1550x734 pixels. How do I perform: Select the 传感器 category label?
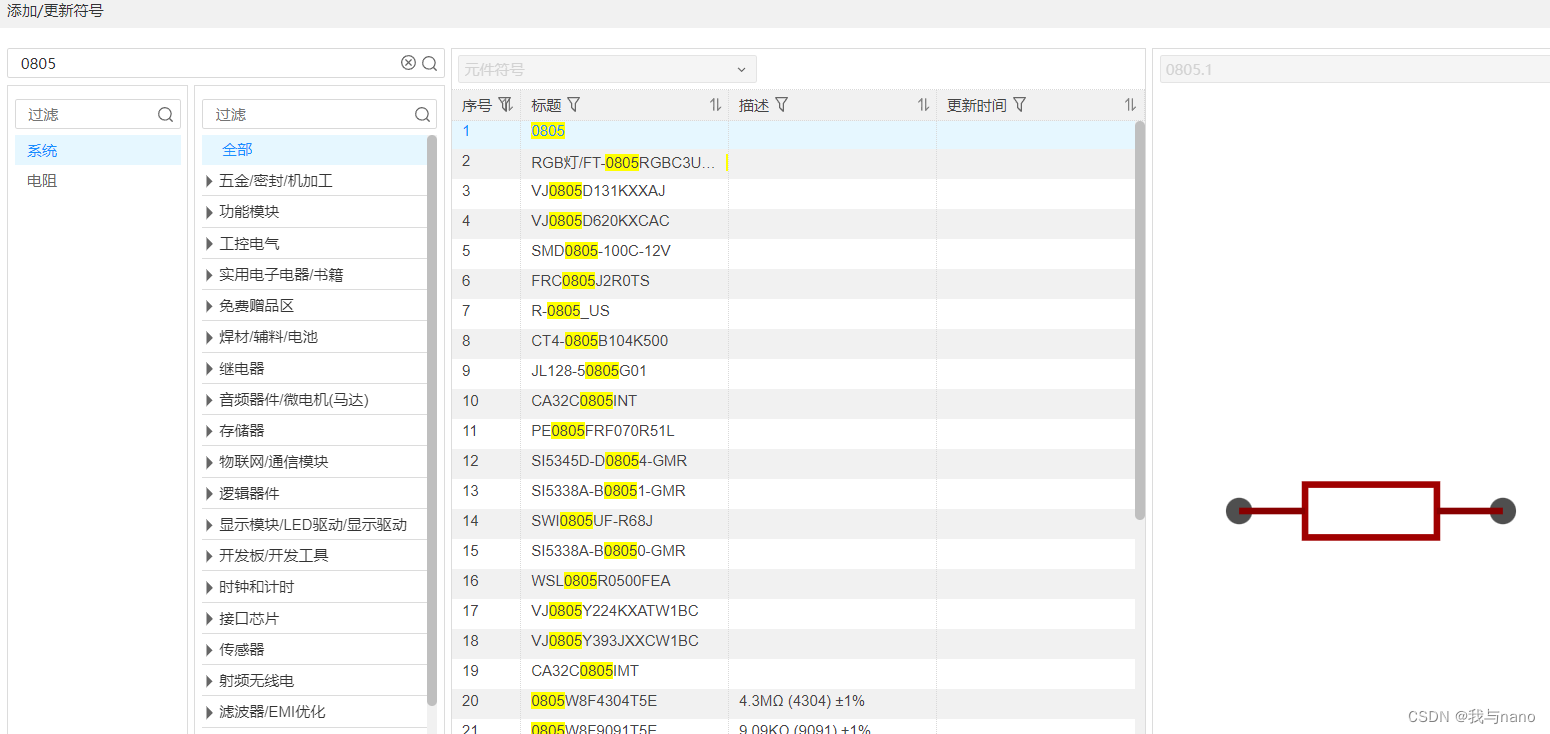tap(242, 650)
